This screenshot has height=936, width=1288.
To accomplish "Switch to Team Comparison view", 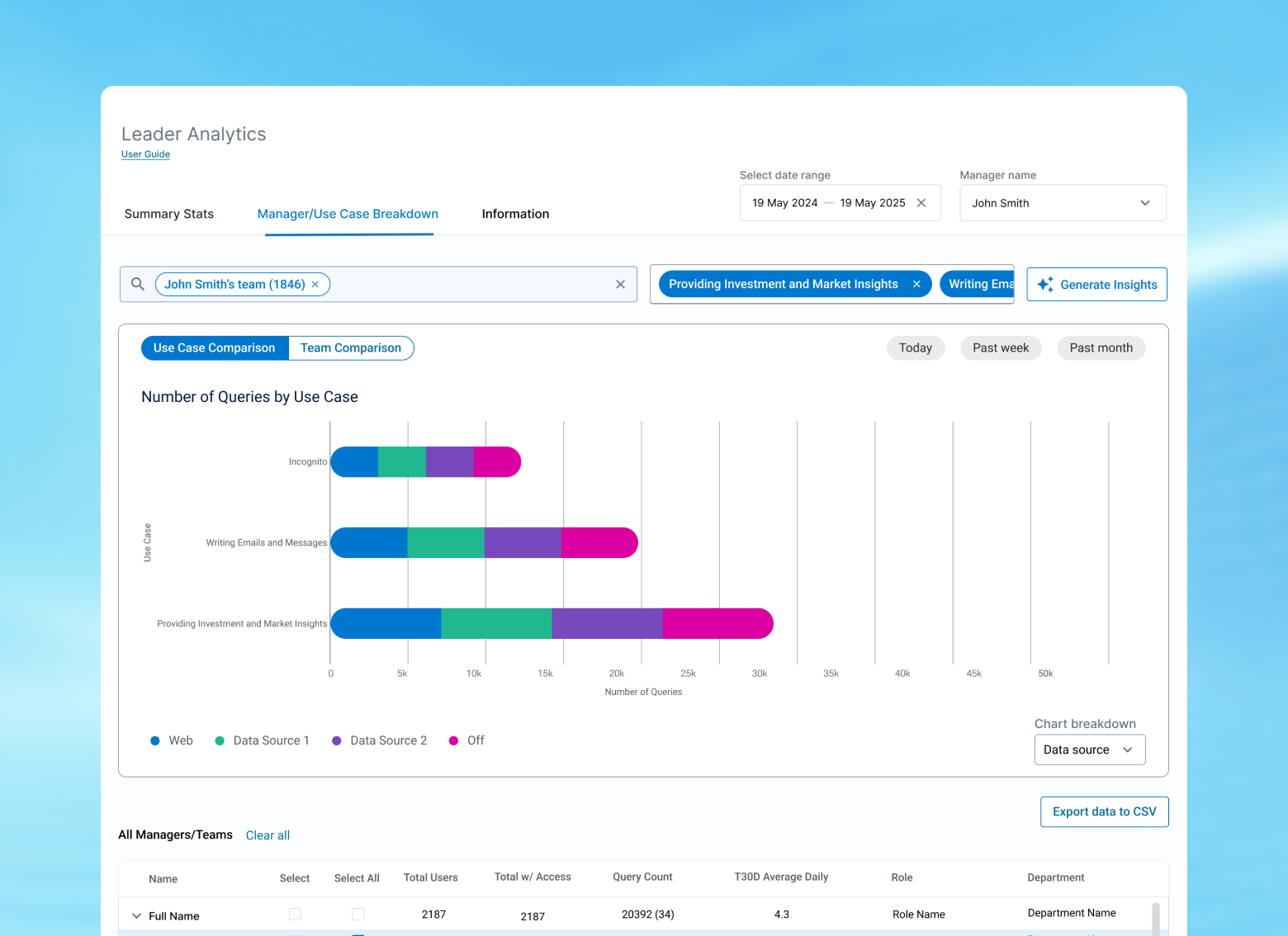I will [x=351, y=348].
